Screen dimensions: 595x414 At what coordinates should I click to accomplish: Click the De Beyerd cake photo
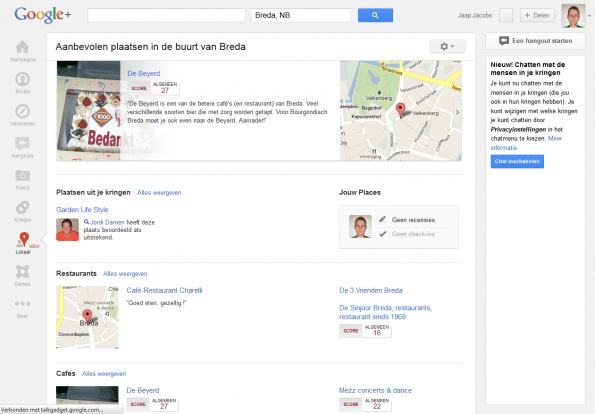pyautogui.click(x=88, y=111)
